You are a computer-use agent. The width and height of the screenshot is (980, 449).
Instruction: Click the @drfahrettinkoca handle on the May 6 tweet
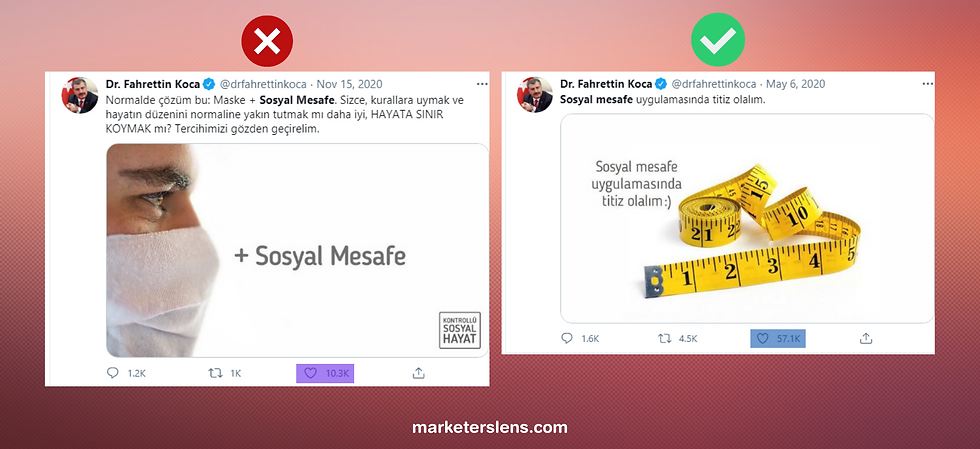coord(714,84)
